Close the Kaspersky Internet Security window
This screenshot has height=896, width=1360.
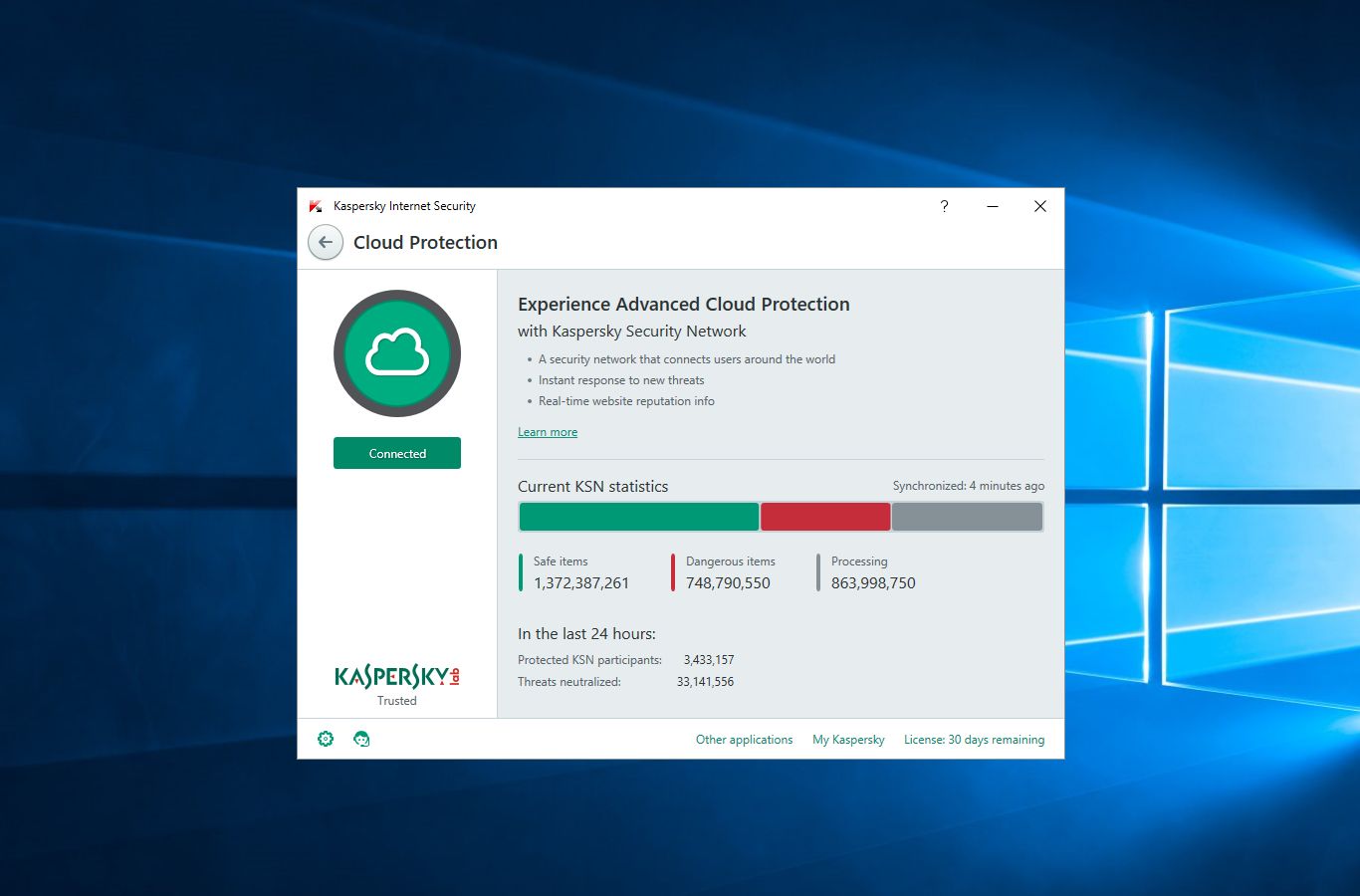[x=1040, y=206]
